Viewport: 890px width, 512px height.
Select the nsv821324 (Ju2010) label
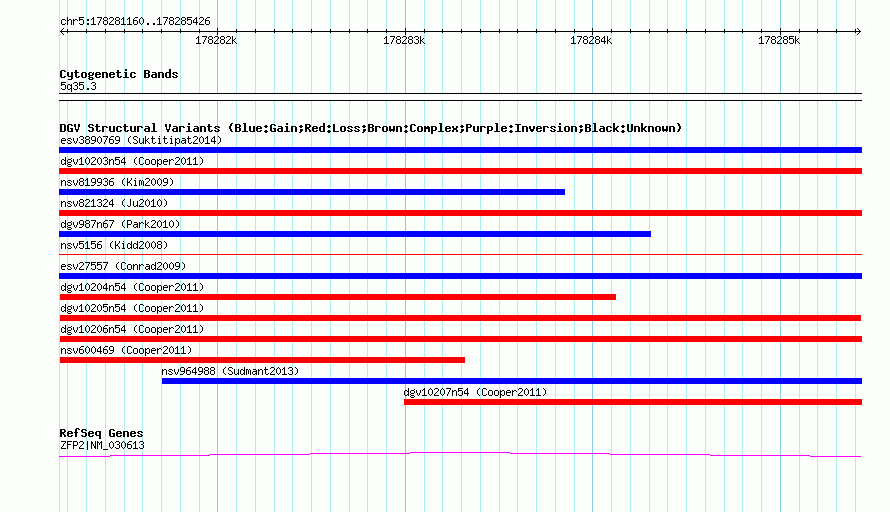[x=114, y=203]
